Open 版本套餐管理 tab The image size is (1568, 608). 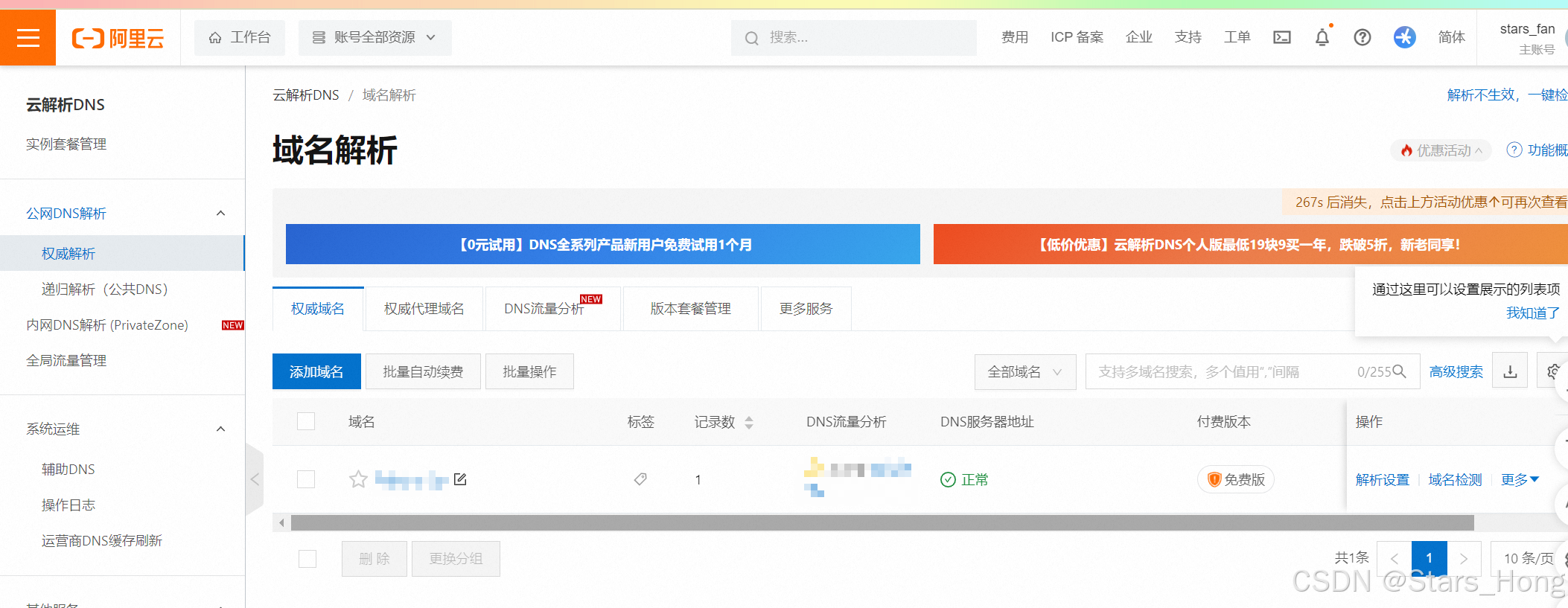pyautogui.click(x=691, y=309)
